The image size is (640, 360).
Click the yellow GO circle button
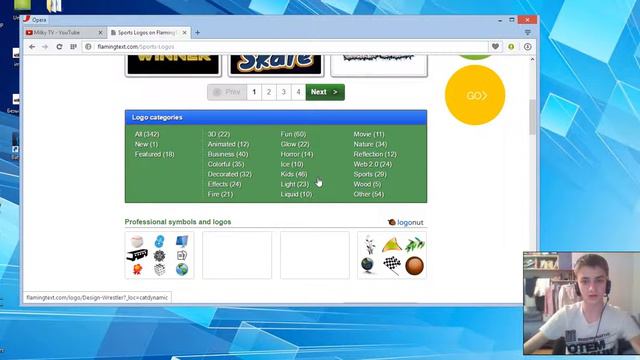(x=475, y=95)
